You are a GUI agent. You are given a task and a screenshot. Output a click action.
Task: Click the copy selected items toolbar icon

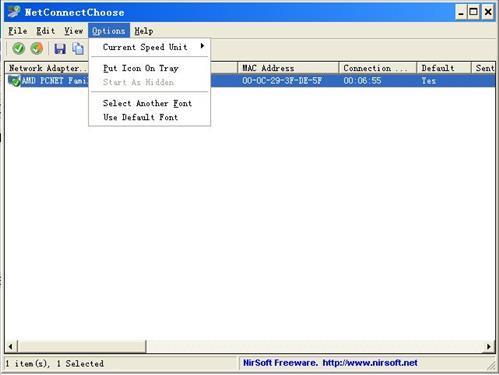point(78,49)
